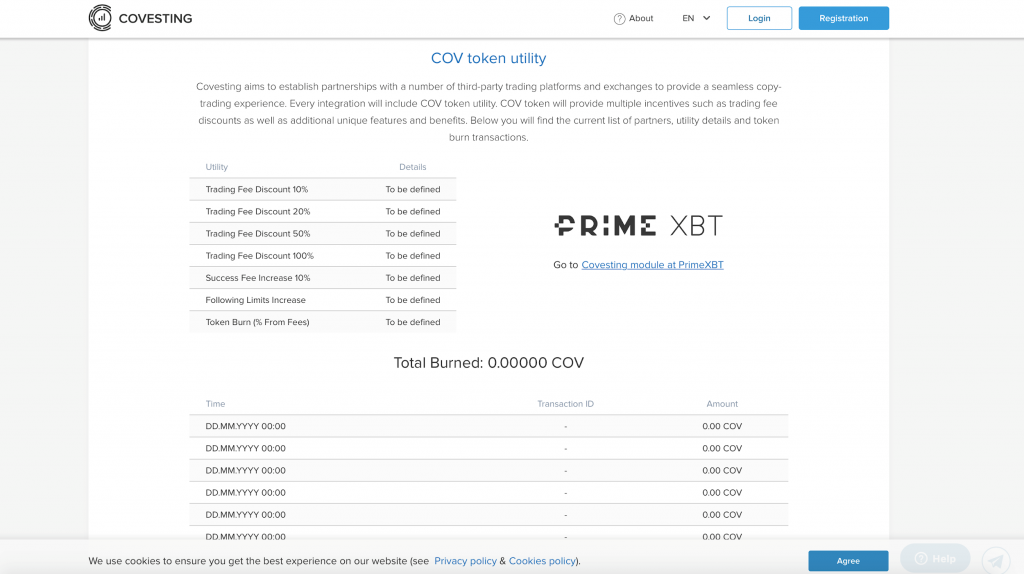Screen dimensions: 1024x574
Task: Select Token Burn (% From Fees) row
Action: point(323,322)
